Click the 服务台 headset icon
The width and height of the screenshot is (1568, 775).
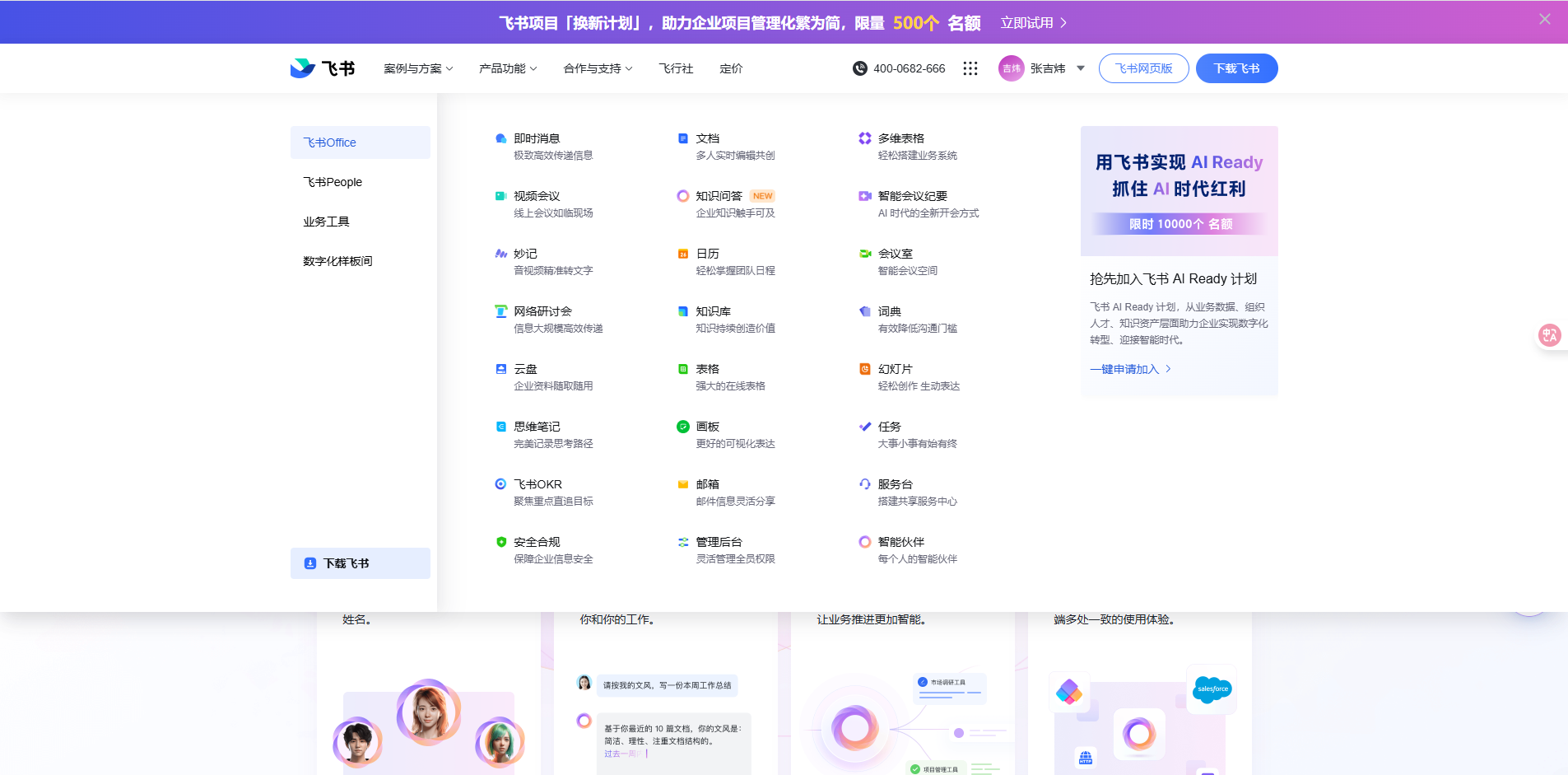(x=864, y=484)
